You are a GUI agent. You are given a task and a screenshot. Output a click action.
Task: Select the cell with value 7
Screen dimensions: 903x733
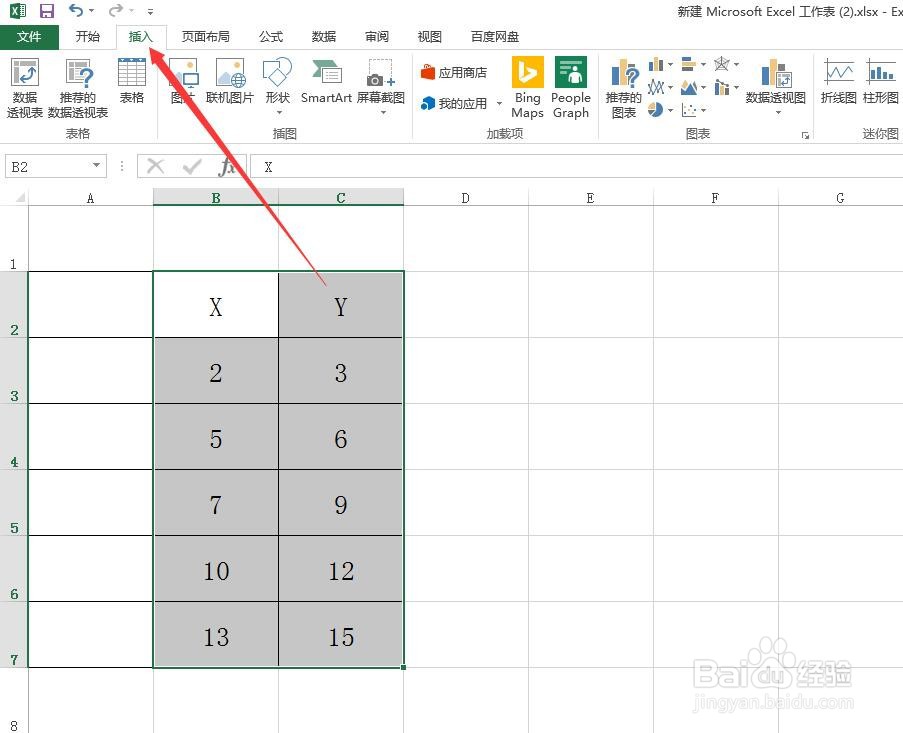(x=216, y=503)
